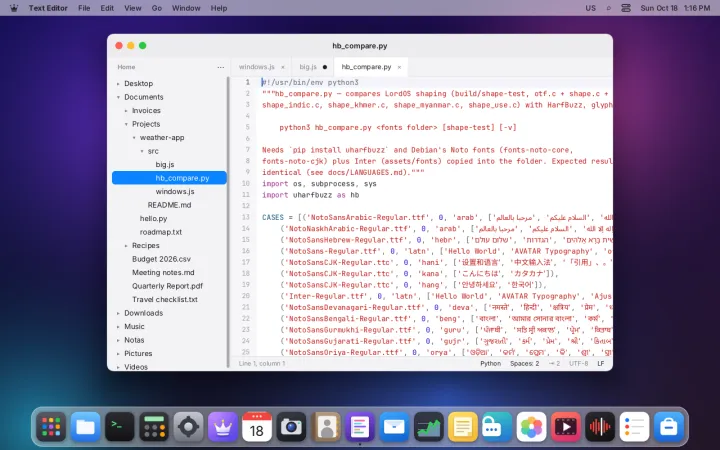Screen dimensions: 720x450
Task: Open the Voice Memos waveform app
Action: pos(600,427)
